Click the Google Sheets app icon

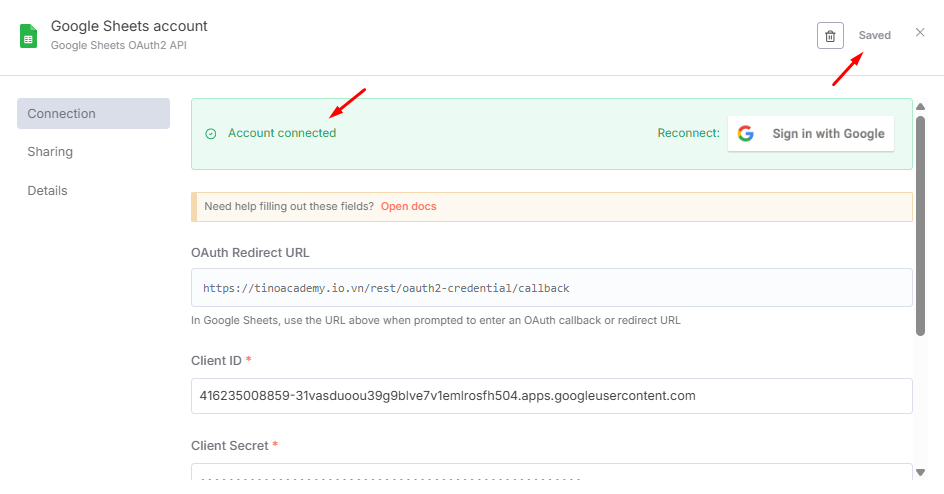coord(28,36)
